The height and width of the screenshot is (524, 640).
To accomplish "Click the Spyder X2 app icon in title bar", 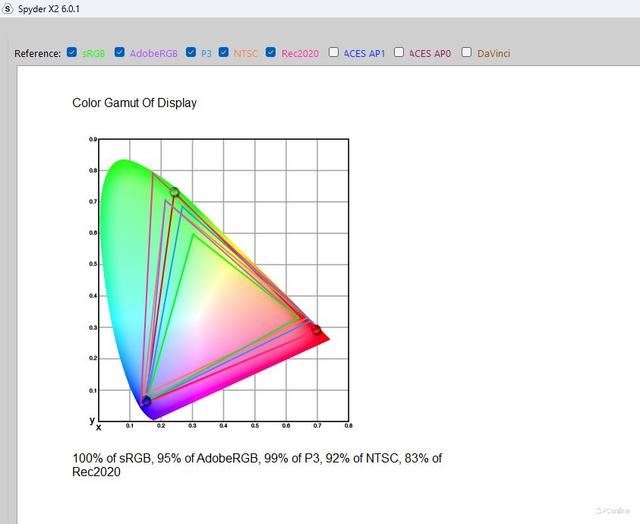I will click(8, 8).
